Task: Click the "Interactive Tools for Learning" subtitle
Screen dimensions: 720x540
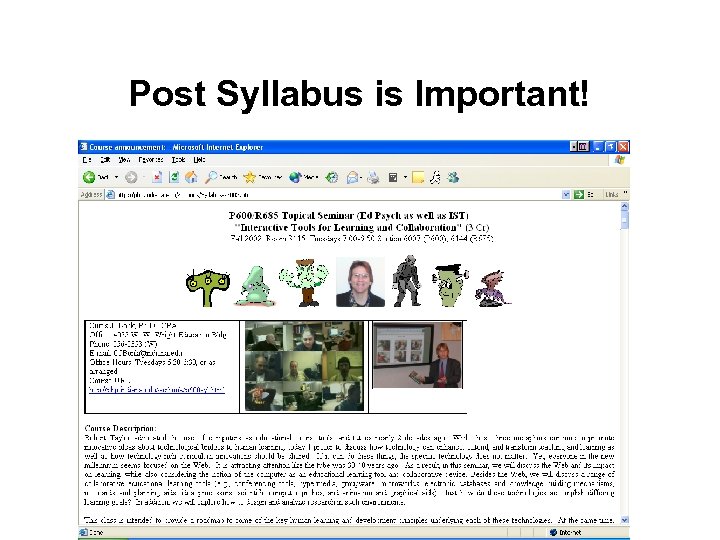Action: 361,227
